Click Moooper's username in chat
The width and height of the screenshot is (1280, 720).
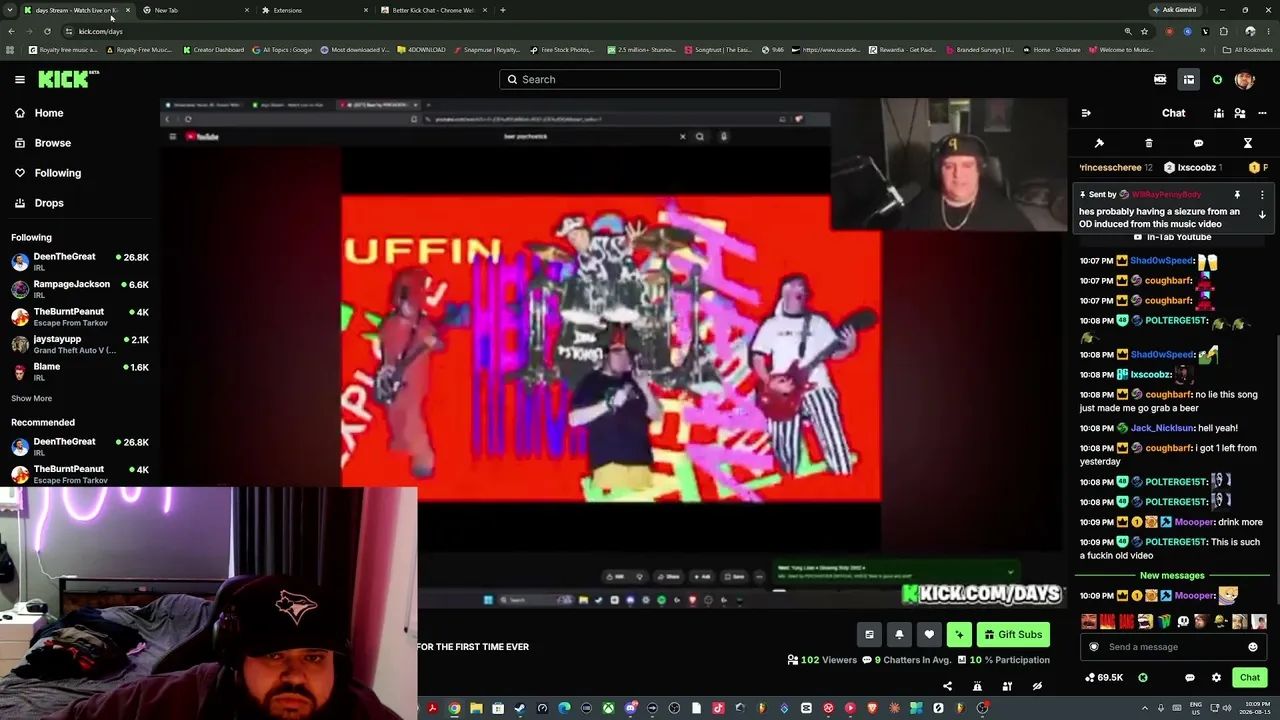[1194, 522]
